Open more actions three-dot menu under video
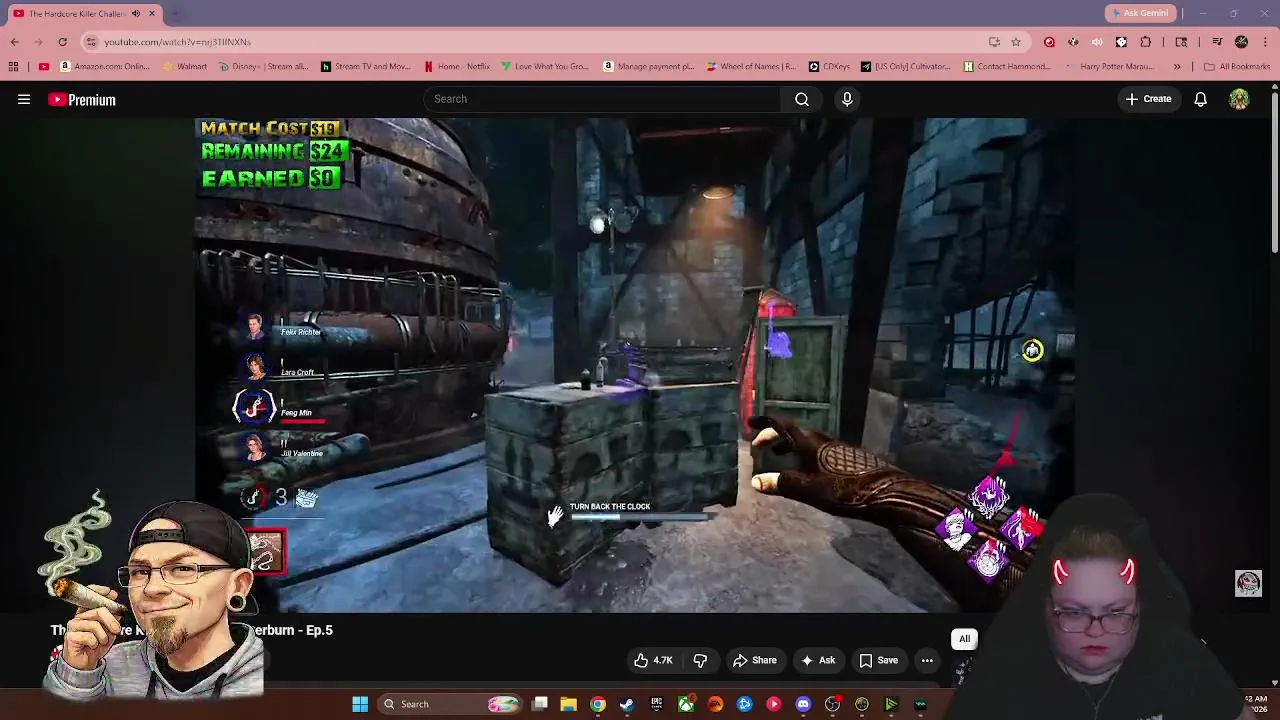The width and height of the screenshot is (1280, 720). [927, 660]
